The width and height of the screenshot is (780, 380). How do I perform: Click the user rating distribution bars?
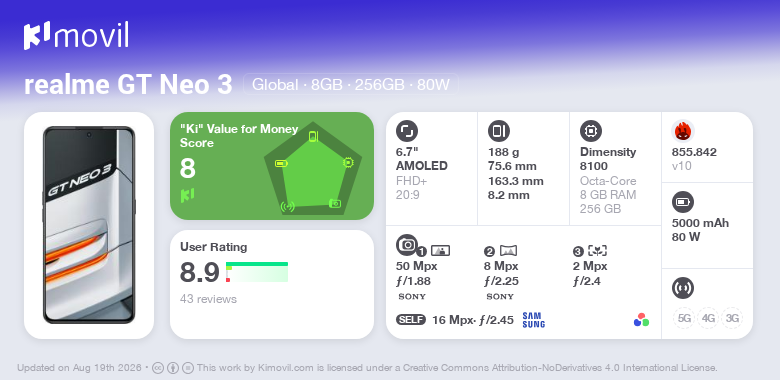coord(257,272)
